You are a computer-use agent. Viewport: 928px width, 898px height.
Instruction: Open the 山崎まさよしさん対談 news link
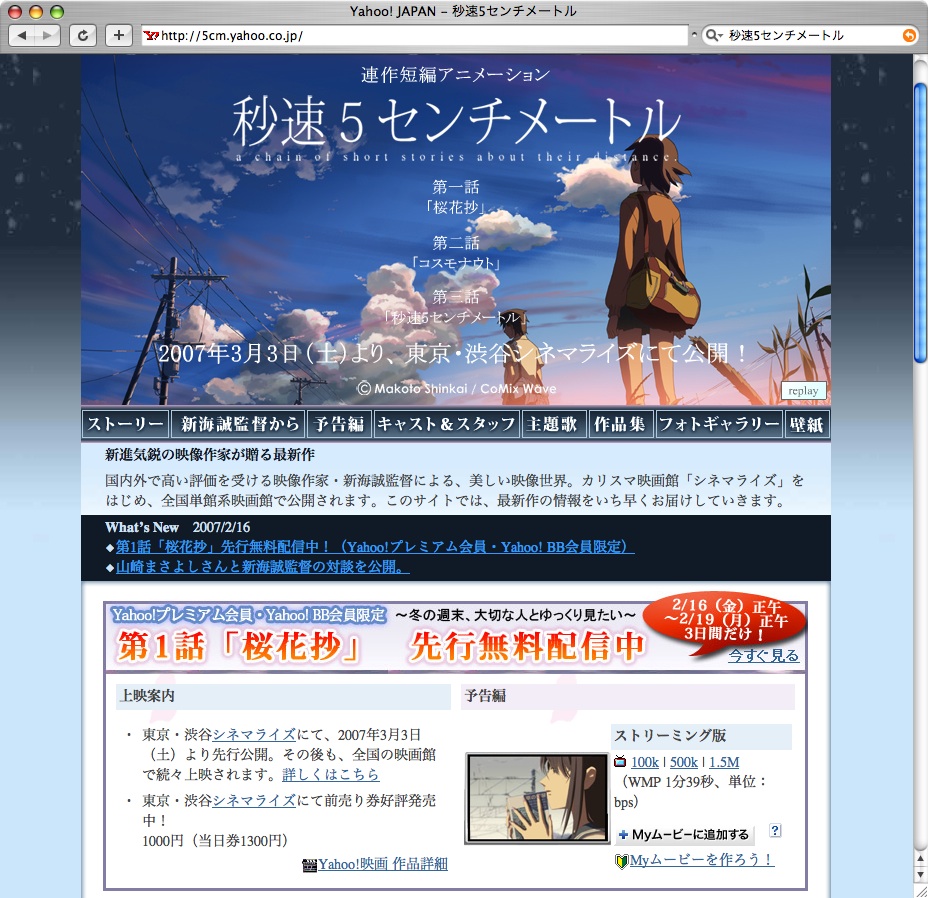coord(262,567)
